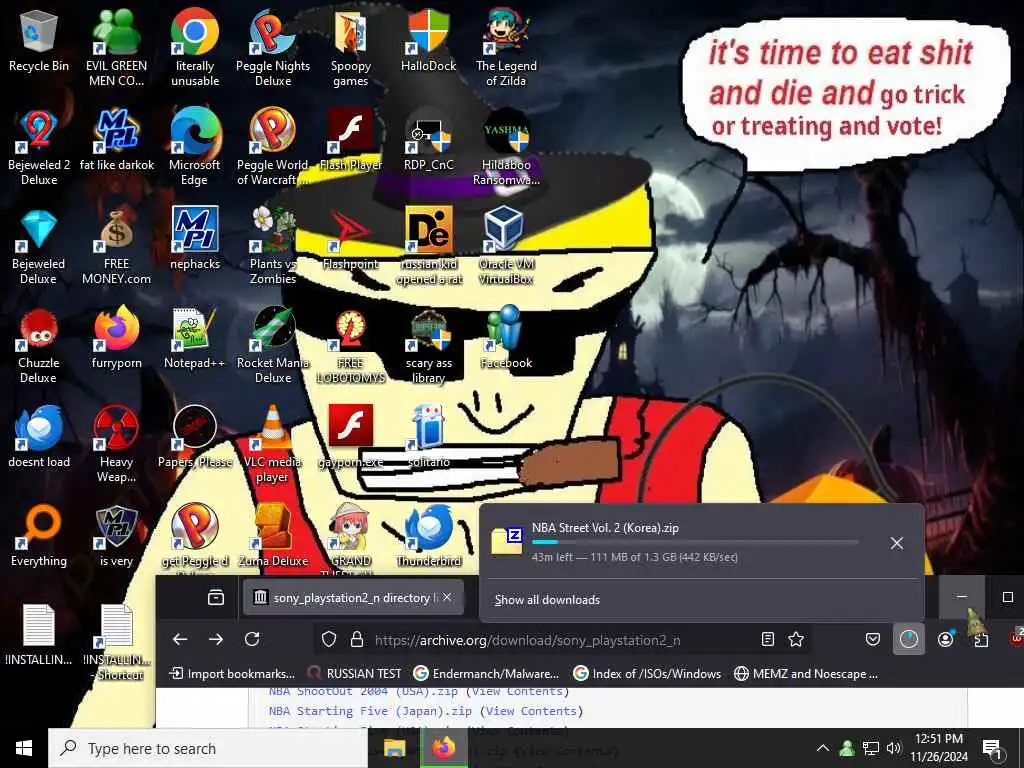
Task: Open the Papers, Please shortcut
Action: [195, 436]
